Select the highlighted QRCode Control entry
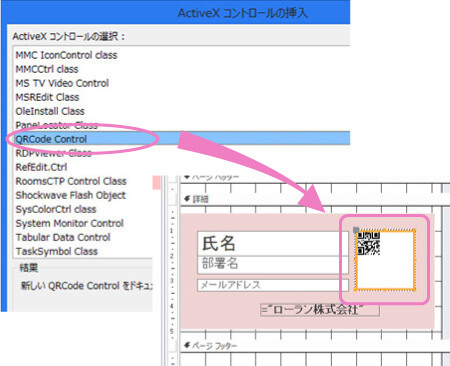The width and height of the screenshot is (450, 366). point(182,139)
